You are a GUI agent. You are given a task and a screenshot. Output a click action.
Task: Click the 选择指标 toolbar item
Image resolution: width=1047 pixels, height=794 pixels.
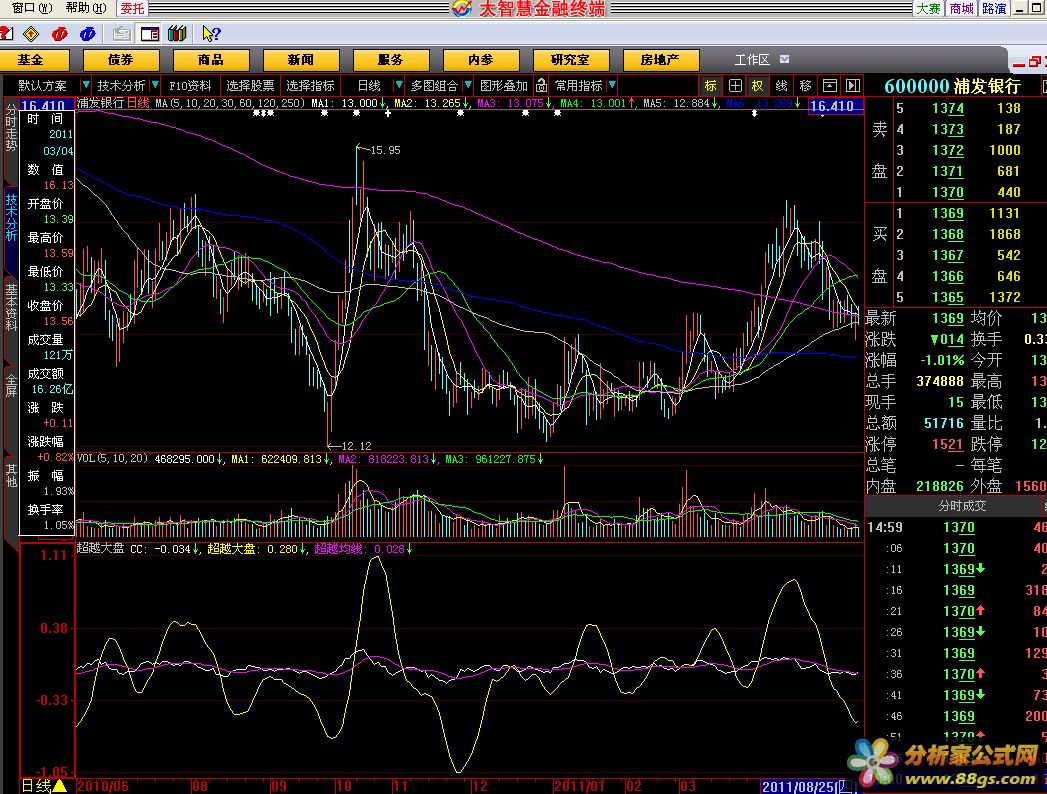click(310, 85)
